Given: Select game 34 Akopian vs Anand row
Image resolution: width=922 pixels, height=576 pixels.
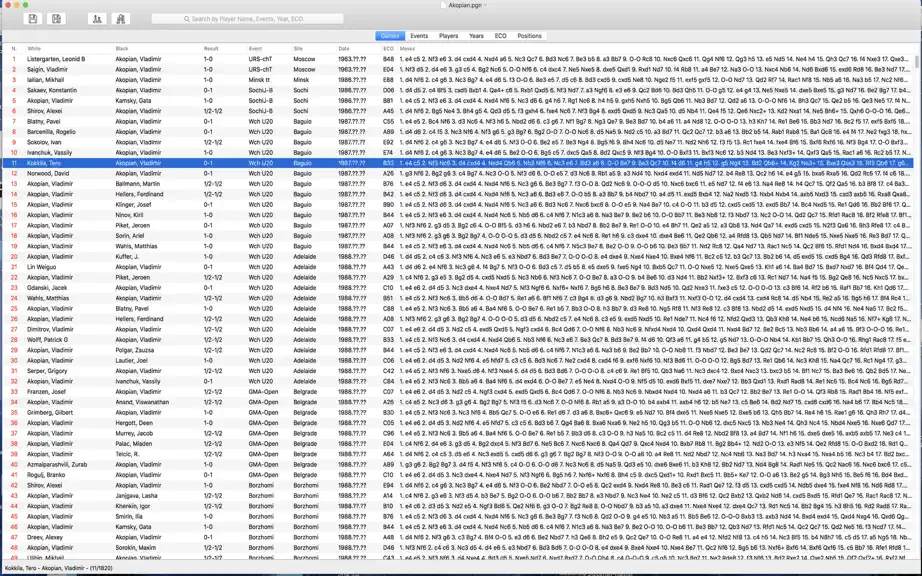Looking at the screenshot, I should click(x=459, y=402).
